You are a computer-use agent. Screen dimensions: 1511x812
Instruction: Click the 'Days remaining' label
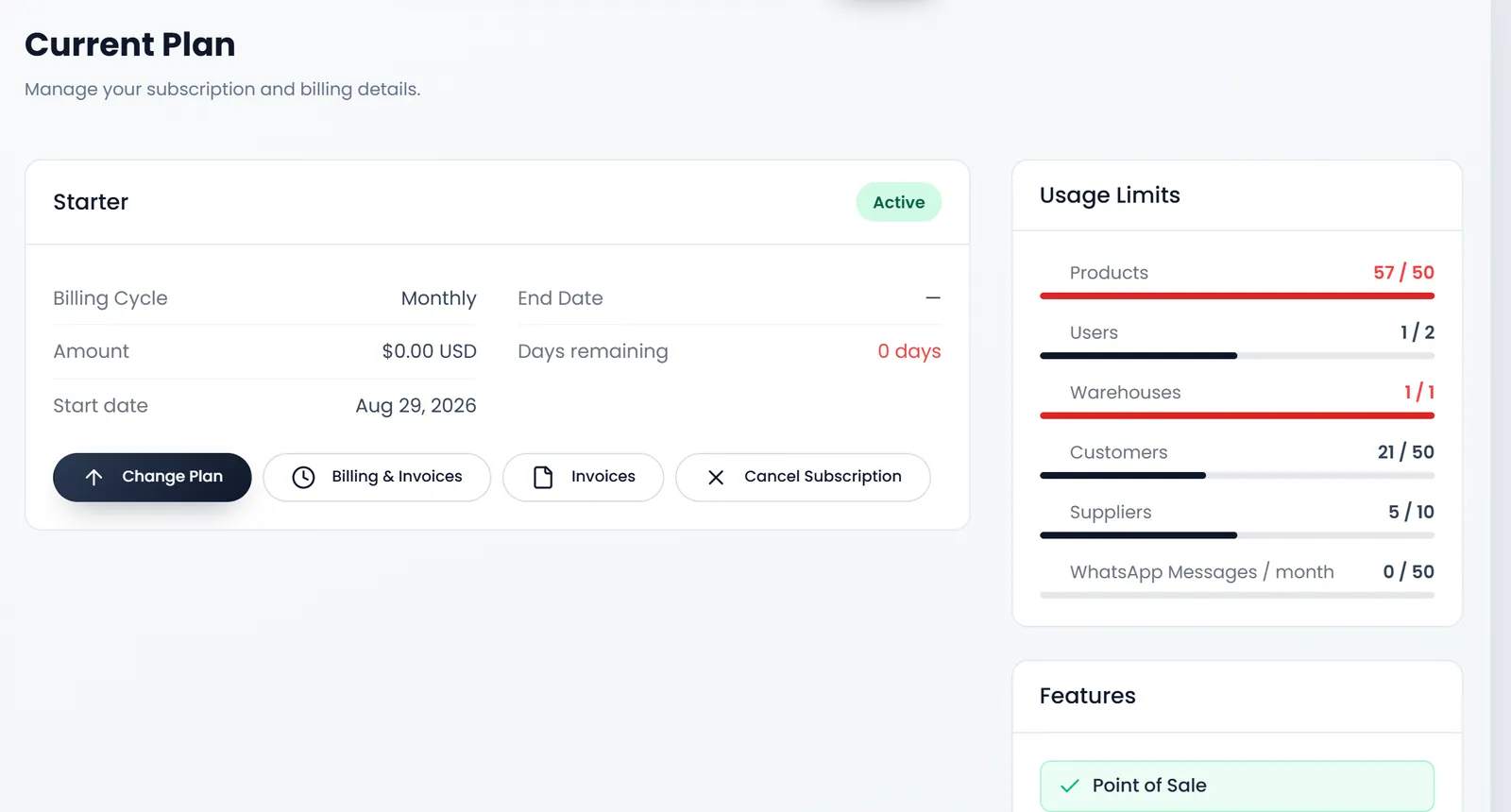(x=593, y=351)
